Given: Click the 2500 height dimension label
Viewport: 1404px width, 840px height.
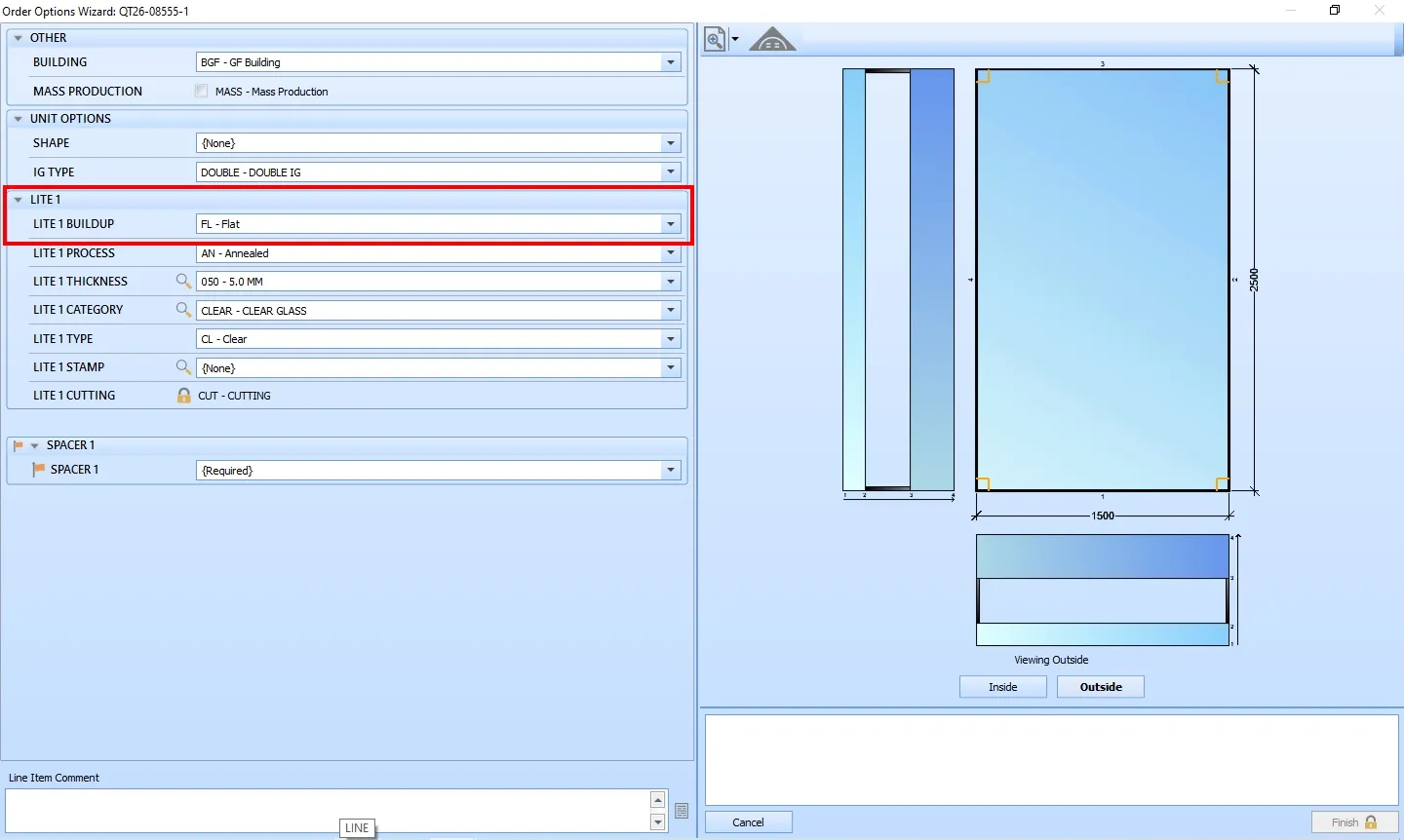Looking at the screenshot, I should (x=1254, y=280).
